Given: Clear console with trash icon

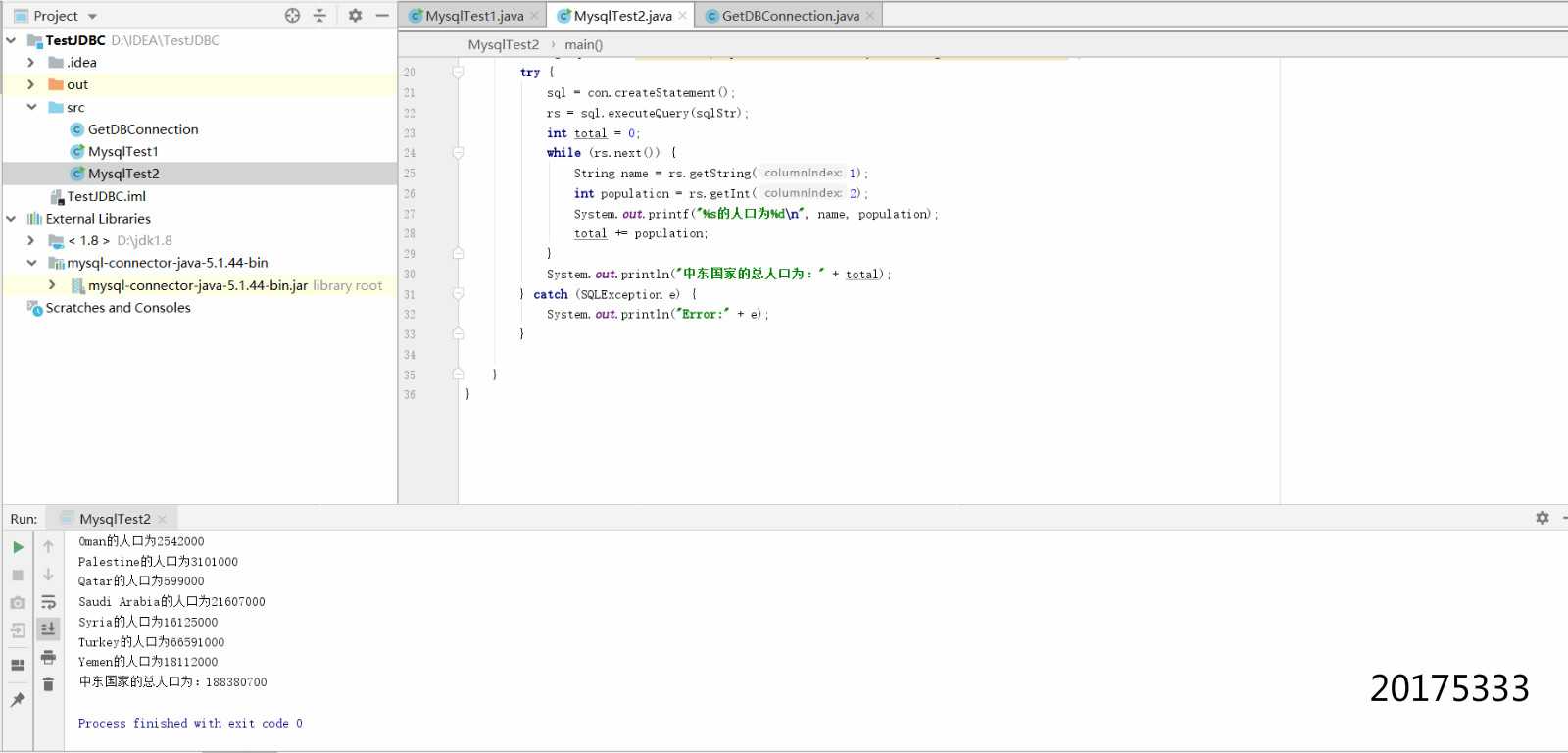Looking at the screenshot, I should tap(48, 684).
